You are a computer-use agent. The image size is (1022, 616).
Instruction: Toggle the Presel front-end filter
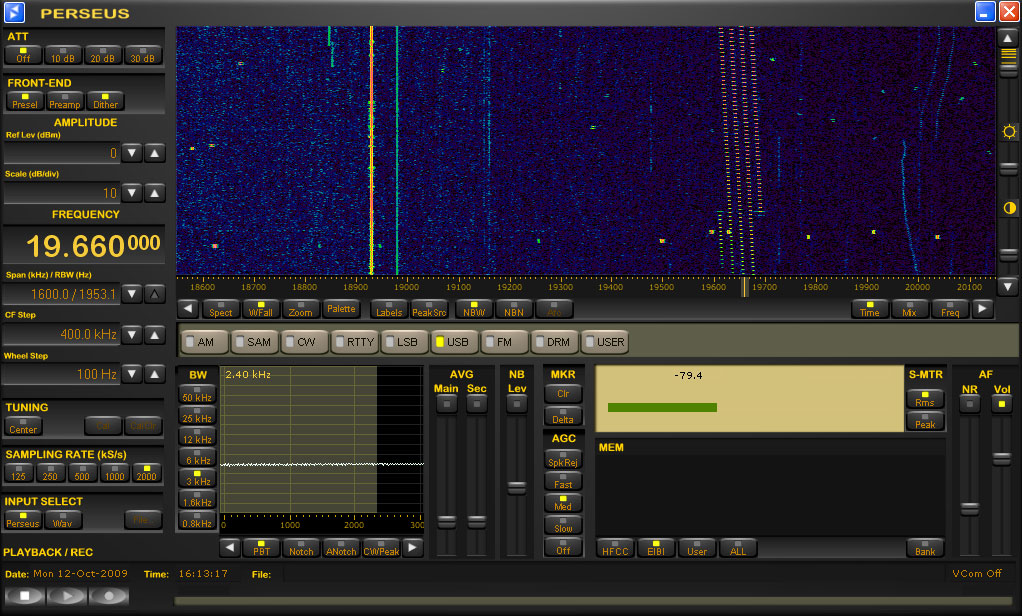[x=24, y=101]
